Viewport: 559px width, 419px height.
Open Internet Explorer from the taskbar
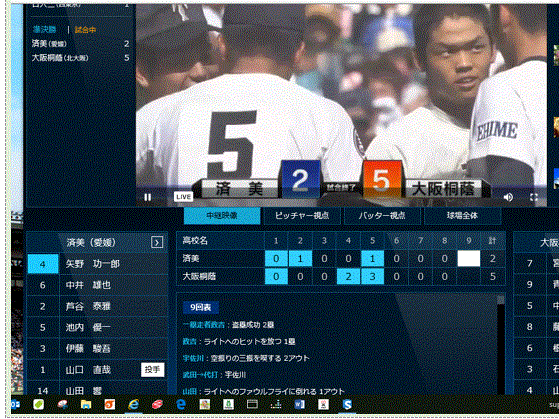[134, 404]
